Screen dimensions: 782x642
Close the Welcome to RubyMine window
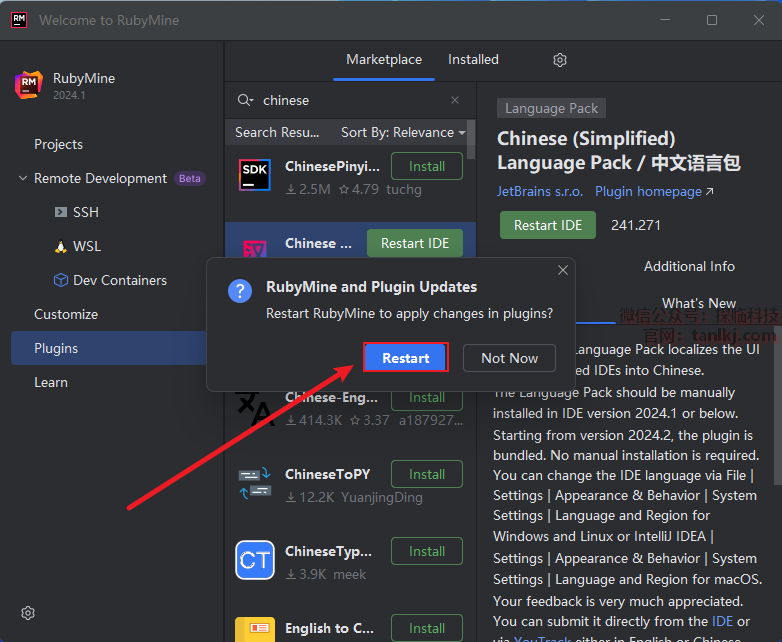(759, 20)
